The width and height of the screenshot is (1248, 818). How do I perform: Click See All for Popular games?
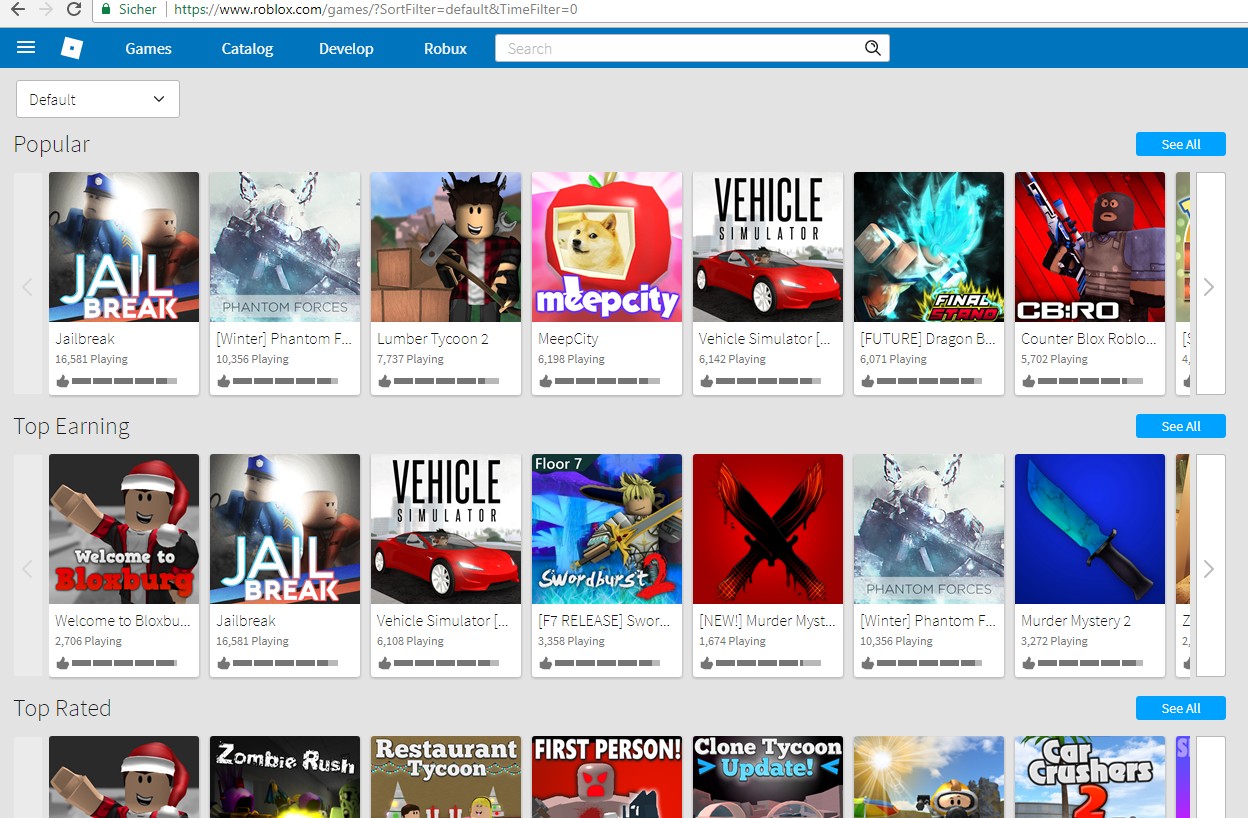[1181, 144]
